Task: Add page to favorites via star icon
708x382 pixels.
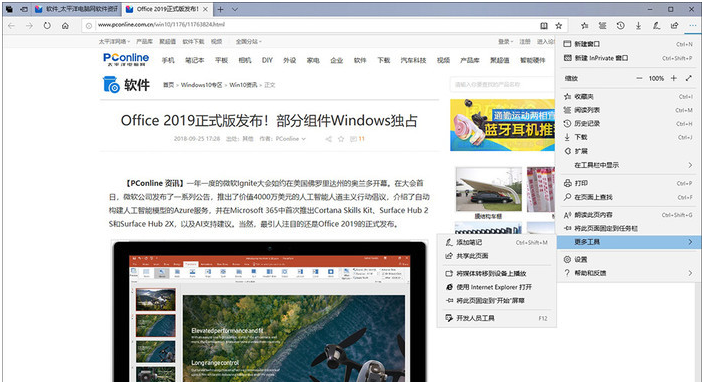Action: 559,26
